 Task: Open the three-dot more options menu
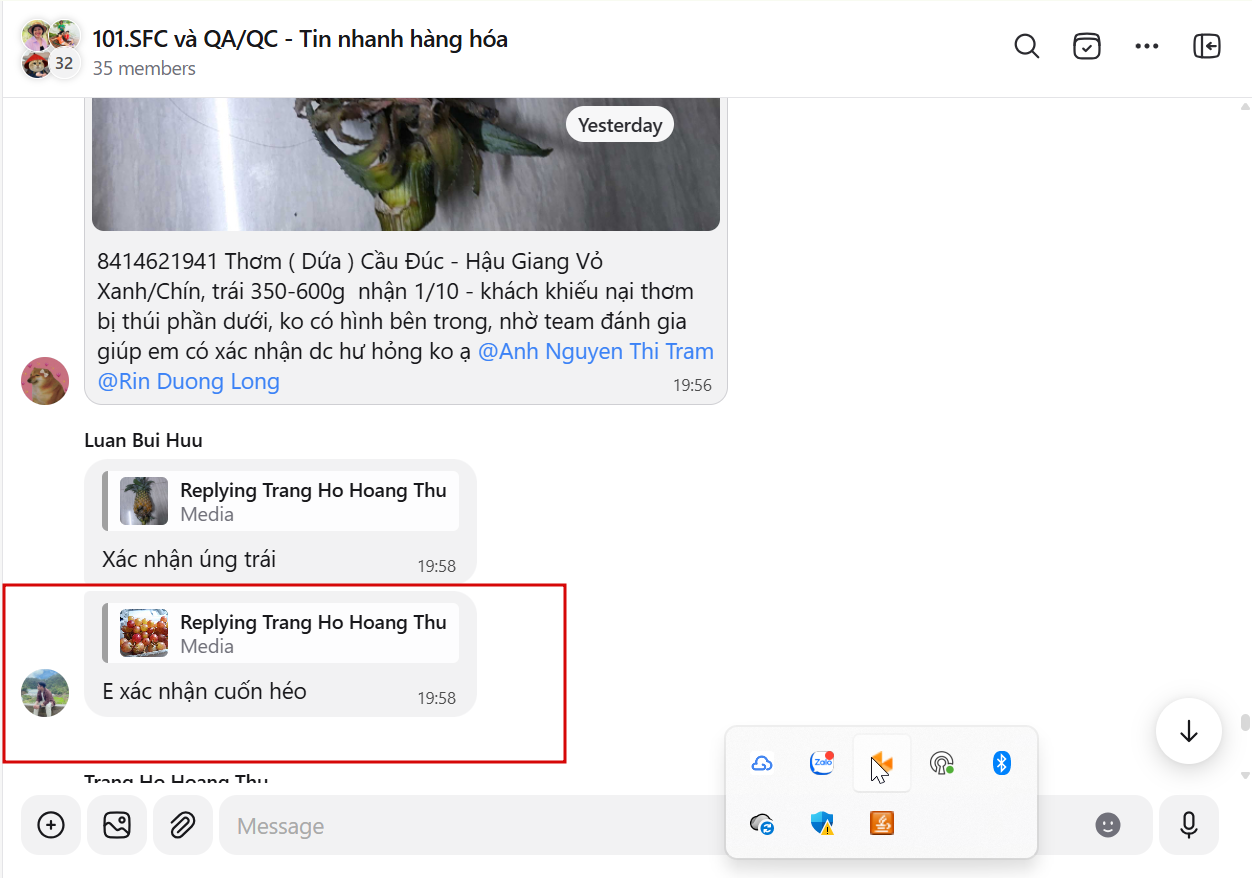coord(1147,47)
